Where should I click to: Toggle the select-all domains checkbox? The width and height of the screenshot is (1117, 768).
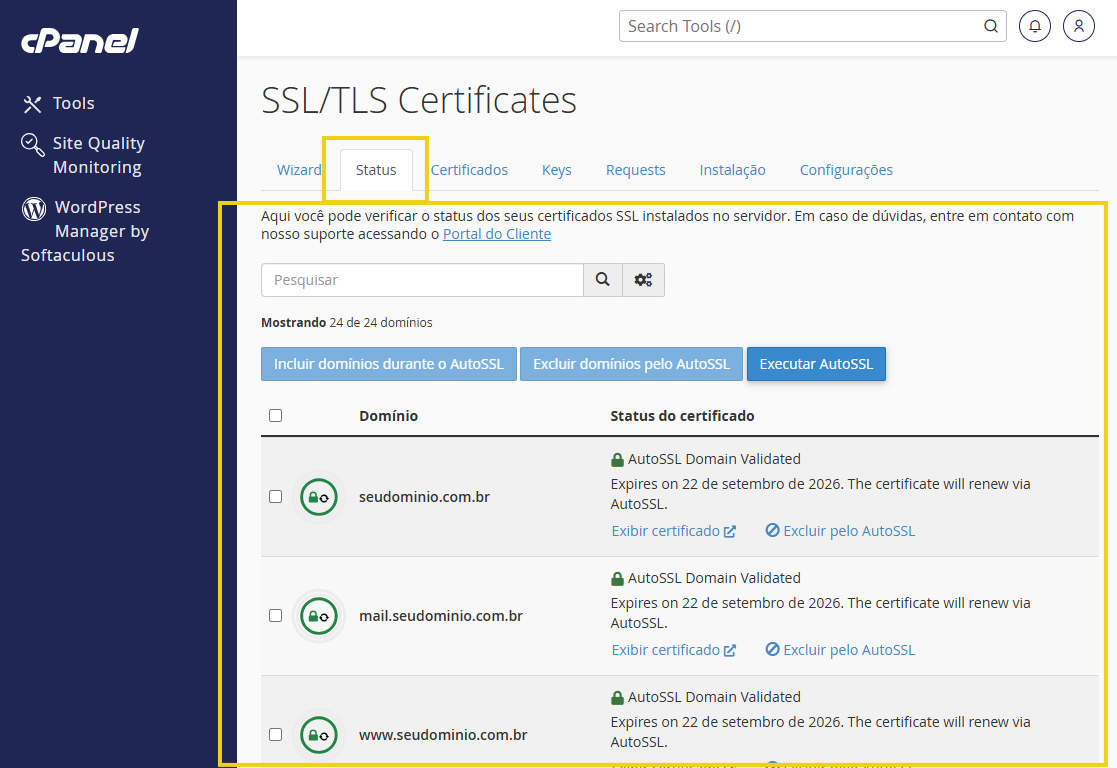click(x=276, y=415)
